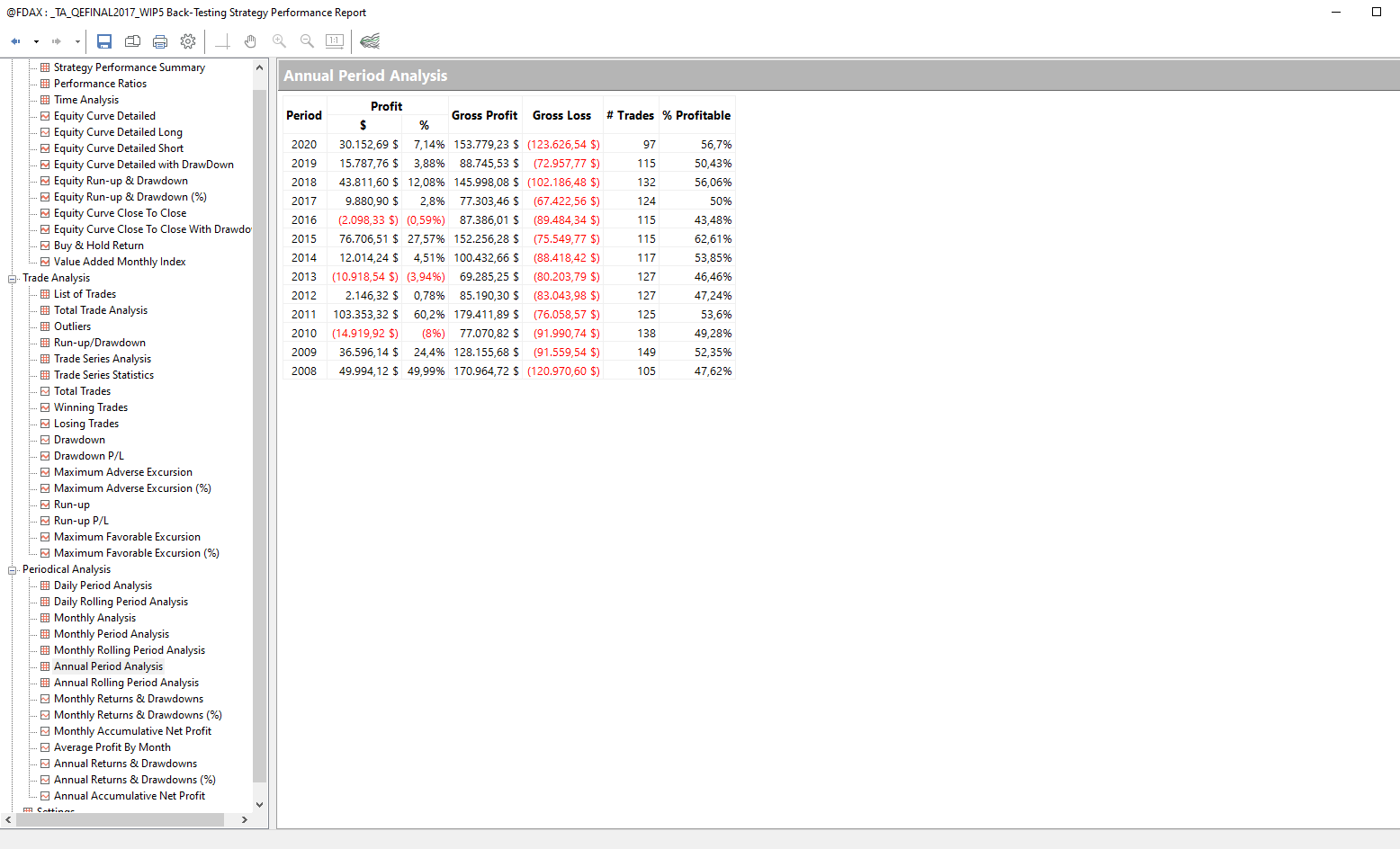1400x849 pixels.
Task: Click the zoom in magnifier icon
Action: pyautogui.click(x=279, y=41)
